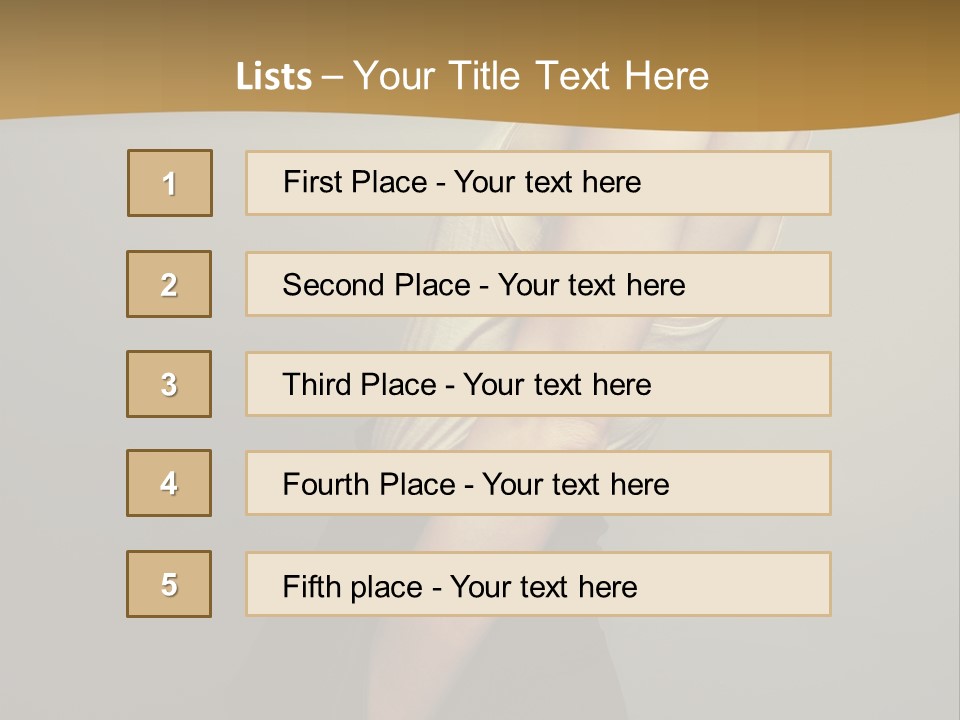This screenshot has height=720, width=960.
Task: Click "Your text here" in the Third Place row
Action: [557, 385]
